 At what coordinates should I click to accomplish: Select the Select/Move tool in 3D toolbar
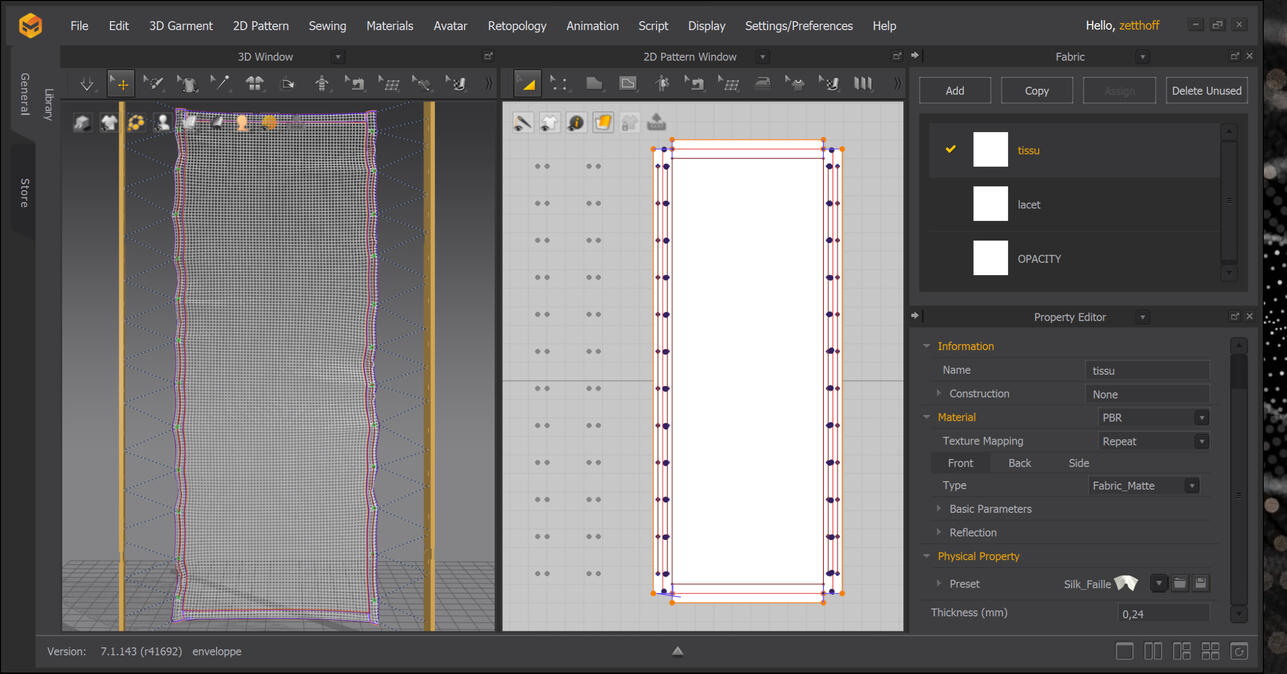point(121,84)
